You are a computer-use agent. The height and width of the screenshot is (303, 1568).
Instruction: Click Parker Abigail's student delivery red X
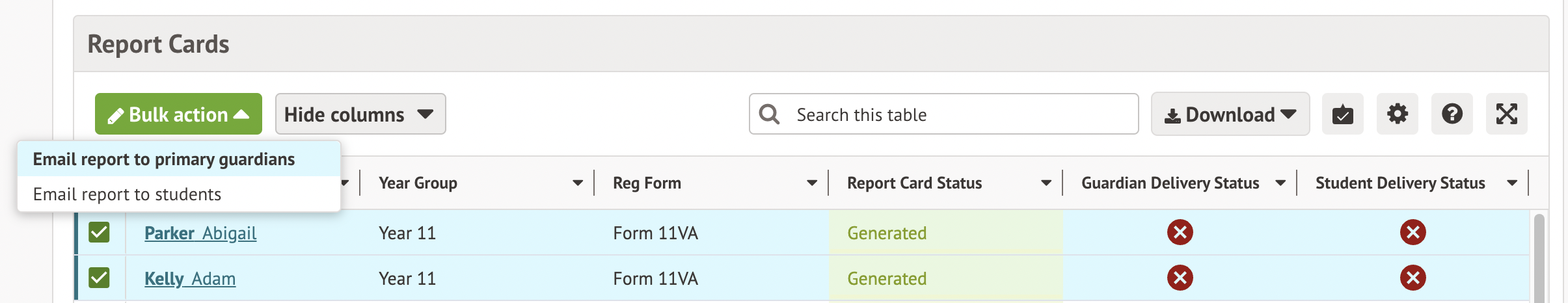[x=1413, y=232]
